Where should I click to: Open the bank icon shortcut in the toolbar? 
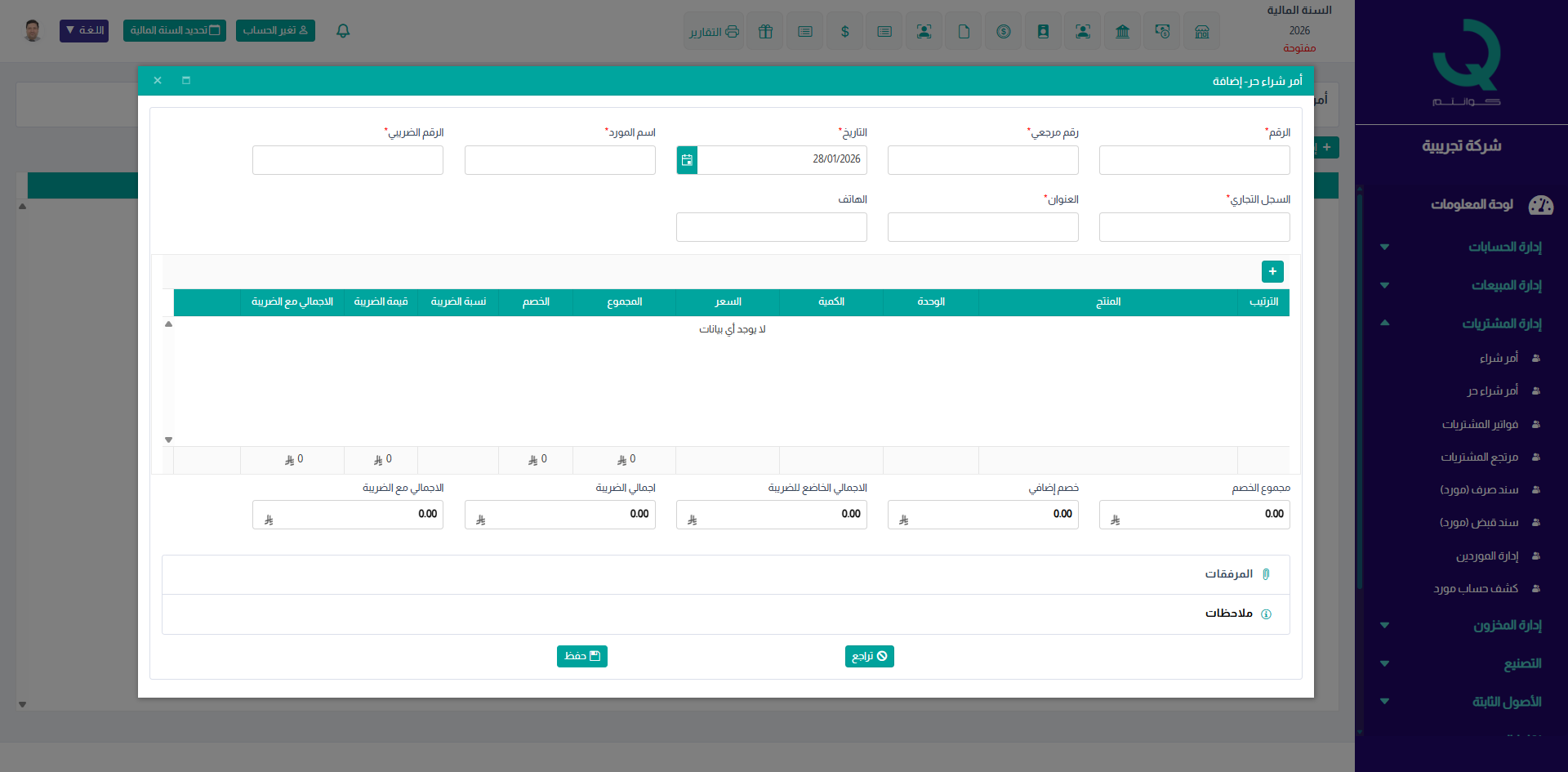(1122, 32)
